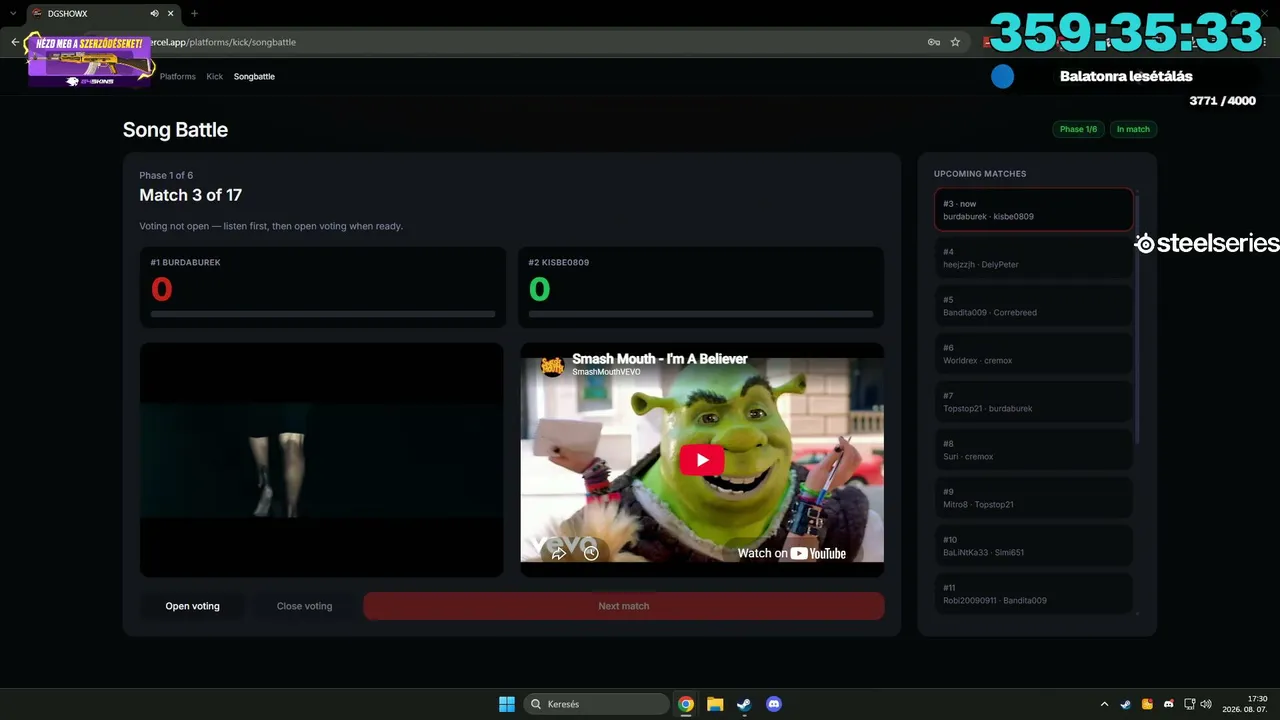
Task: Expand the tab search dropdown
Action: (x=12, y=14)
